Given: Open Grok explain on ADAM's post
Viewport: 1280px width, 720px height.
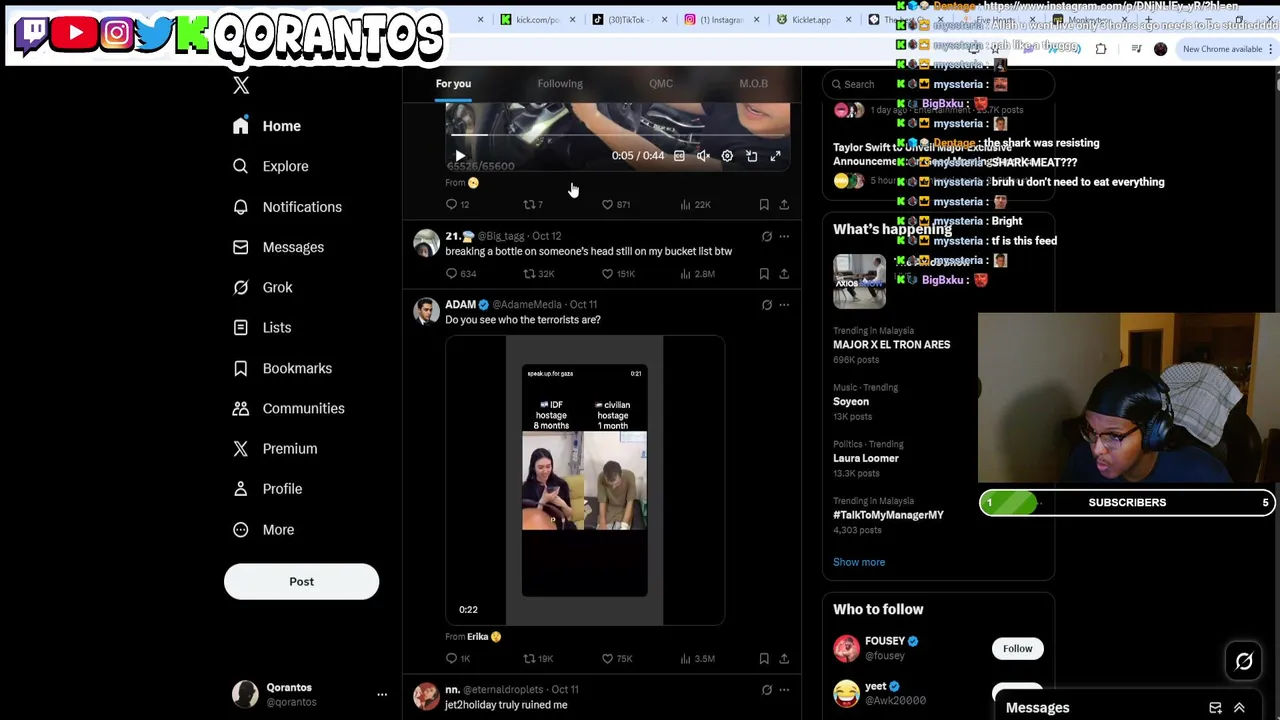Looking at the screenshot, I should [767, 305].
